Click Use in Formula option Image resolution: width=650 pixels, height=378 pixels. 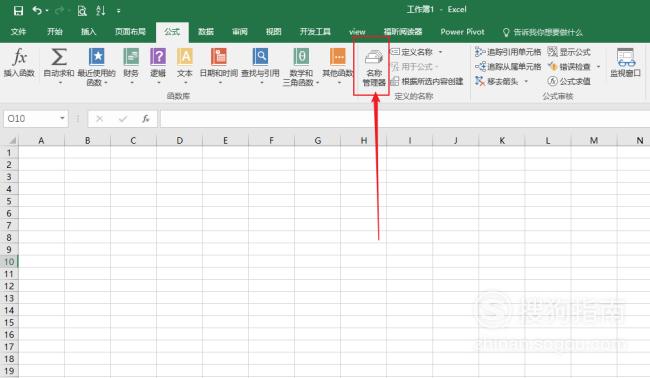412,66
